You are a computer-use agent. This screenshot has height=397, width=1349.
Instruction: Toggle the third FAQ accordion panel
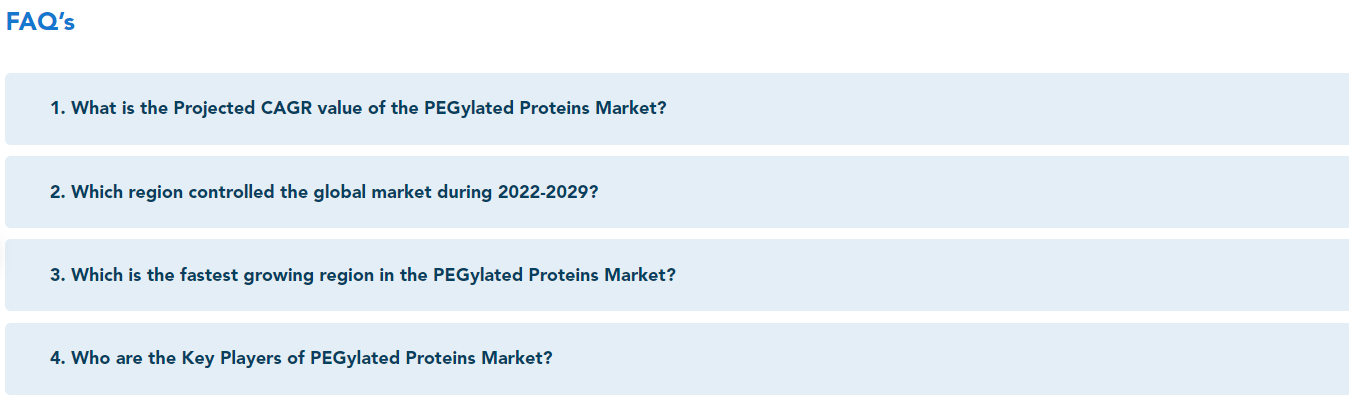(x=677, y=275)
